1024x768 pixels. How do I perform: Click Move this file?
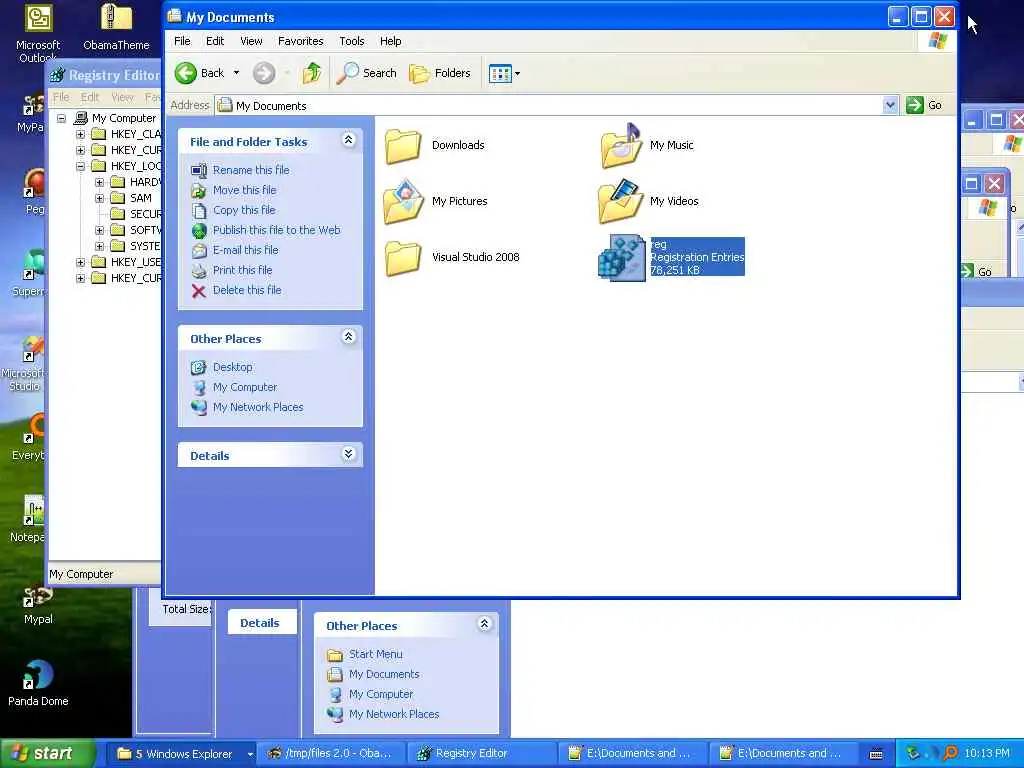(244, 190)
